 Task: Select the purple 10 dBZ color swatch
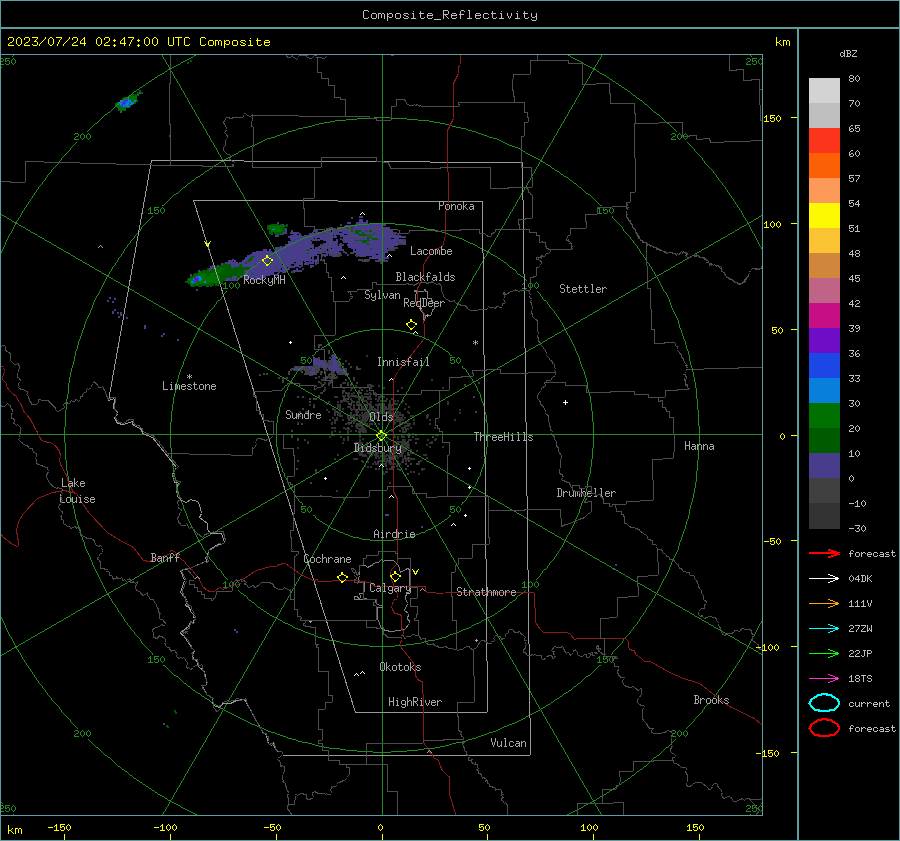[x=824, y=465]
